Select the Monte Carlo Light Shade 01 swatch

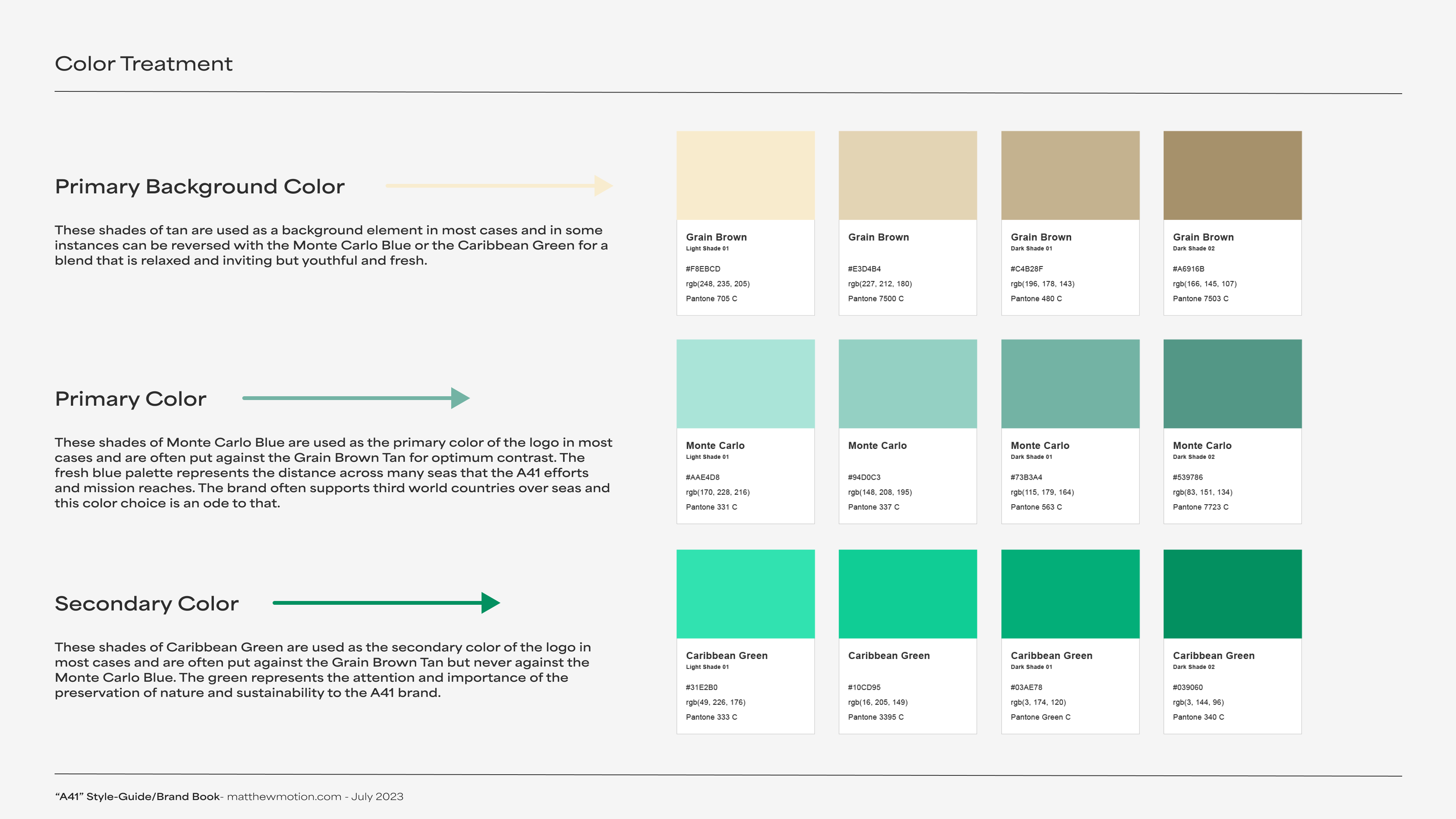[x=745, y=383]
